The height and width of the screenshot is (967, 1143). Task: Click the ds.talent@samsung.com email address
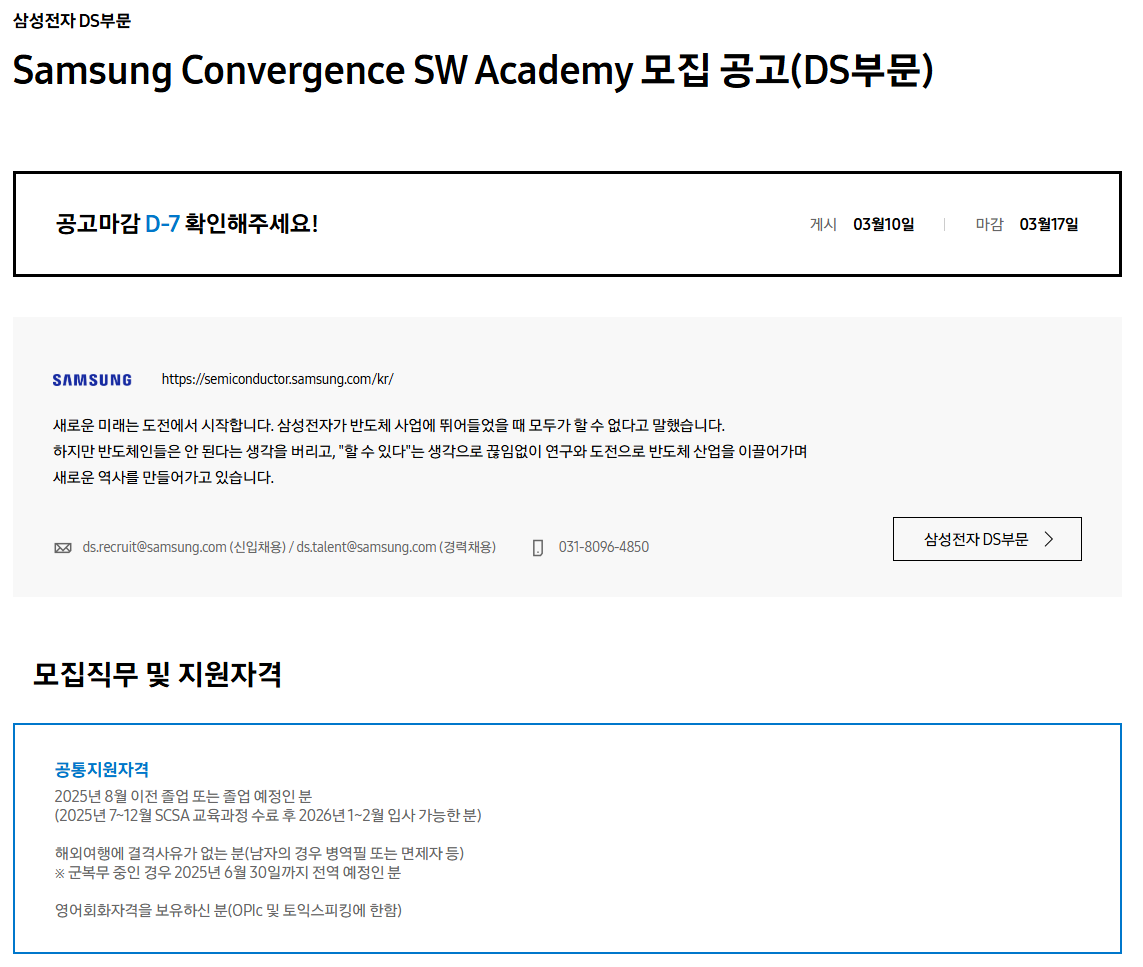(366, 547)
